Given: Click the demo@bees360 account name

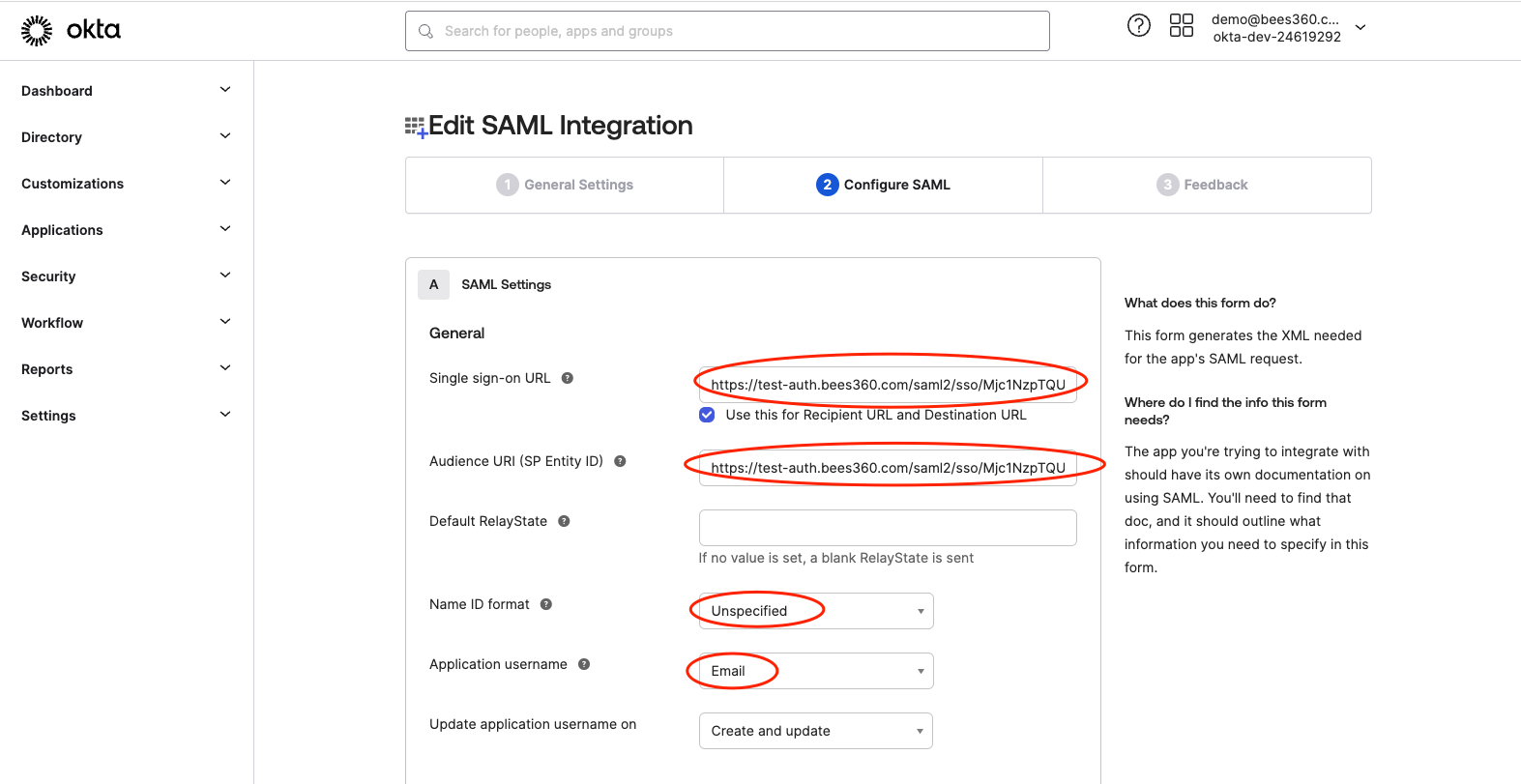Looking at the screenshot, I should (x=1275, y=19).
